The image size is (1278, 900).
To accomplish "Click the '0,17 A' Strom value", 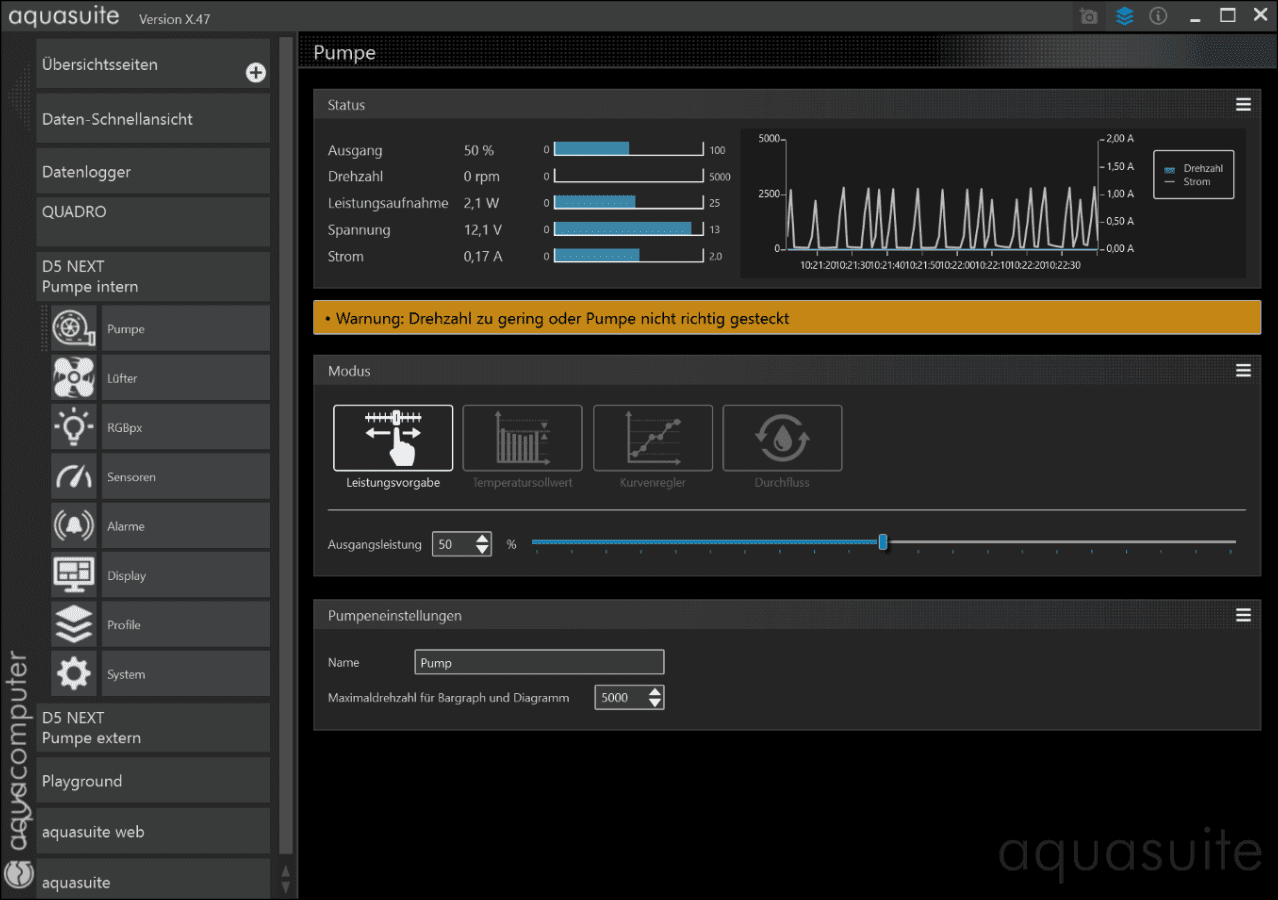I will [x=483, y=256].
